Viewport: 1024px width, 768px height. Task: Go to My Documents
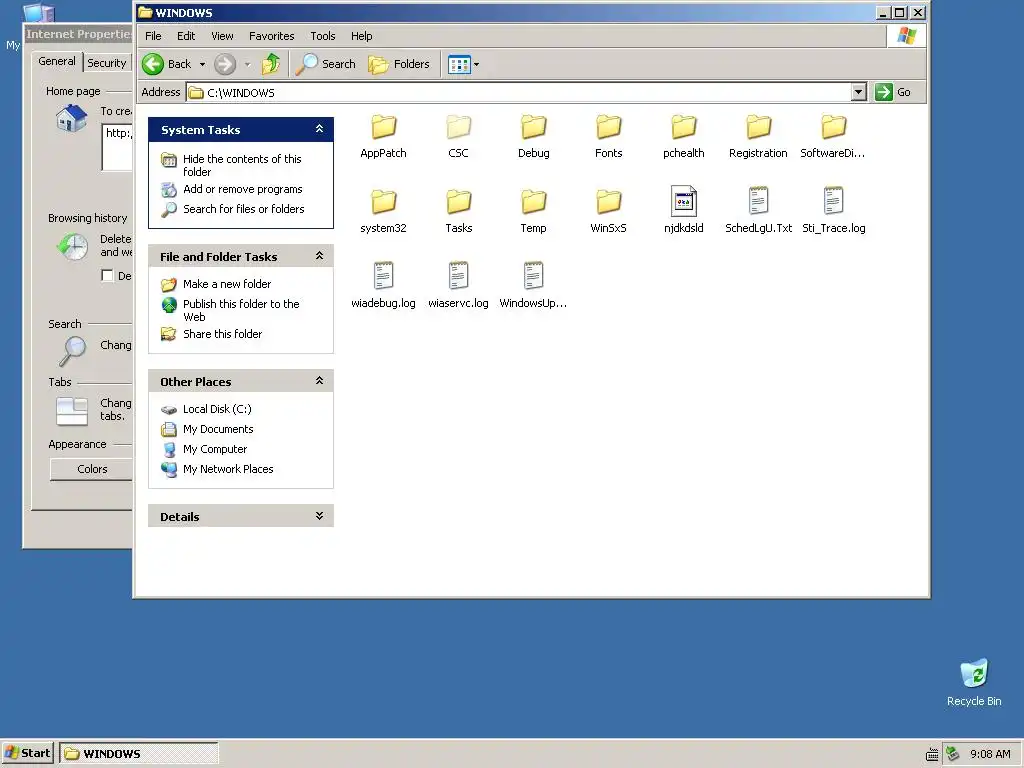[x=218, y=429]
